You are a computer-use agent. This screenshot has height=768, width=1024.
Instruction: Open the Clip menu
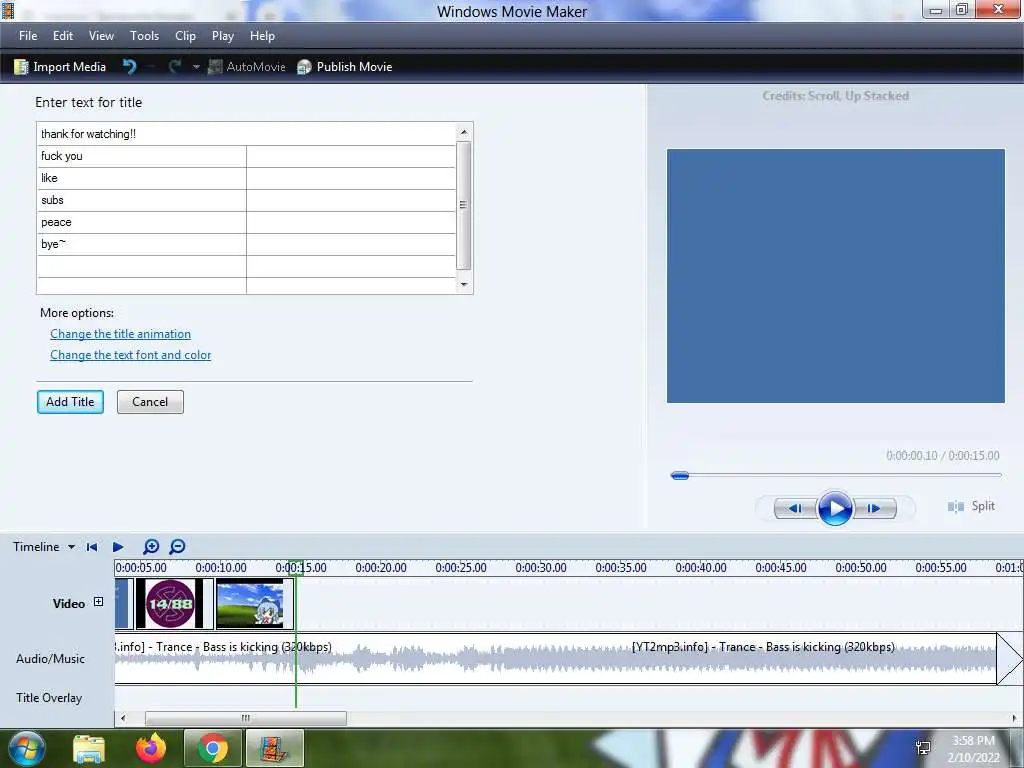(185, 36)
